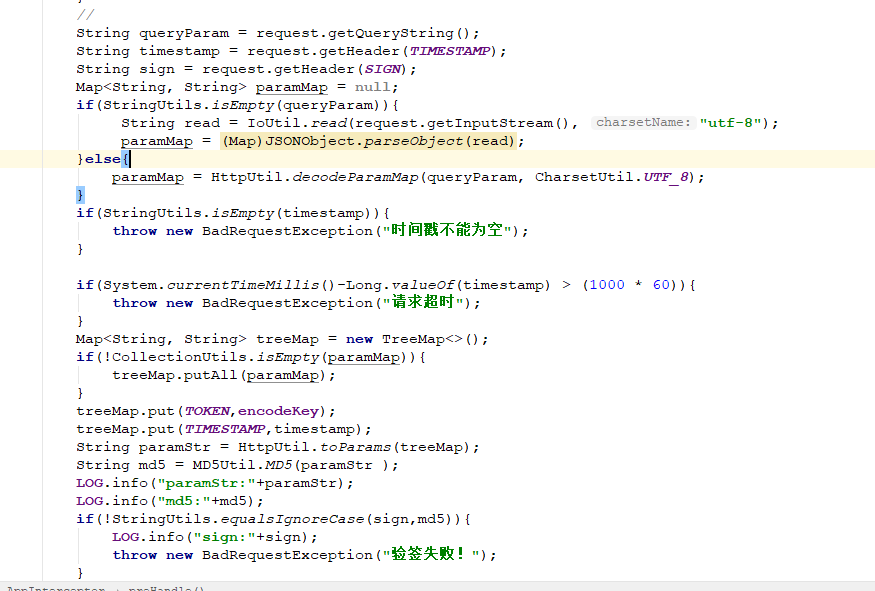The height and width of the screenshot is (591, 875).
Task: Click TIMESTAMP constant in treeMap.put line
Action: [224, 429]
